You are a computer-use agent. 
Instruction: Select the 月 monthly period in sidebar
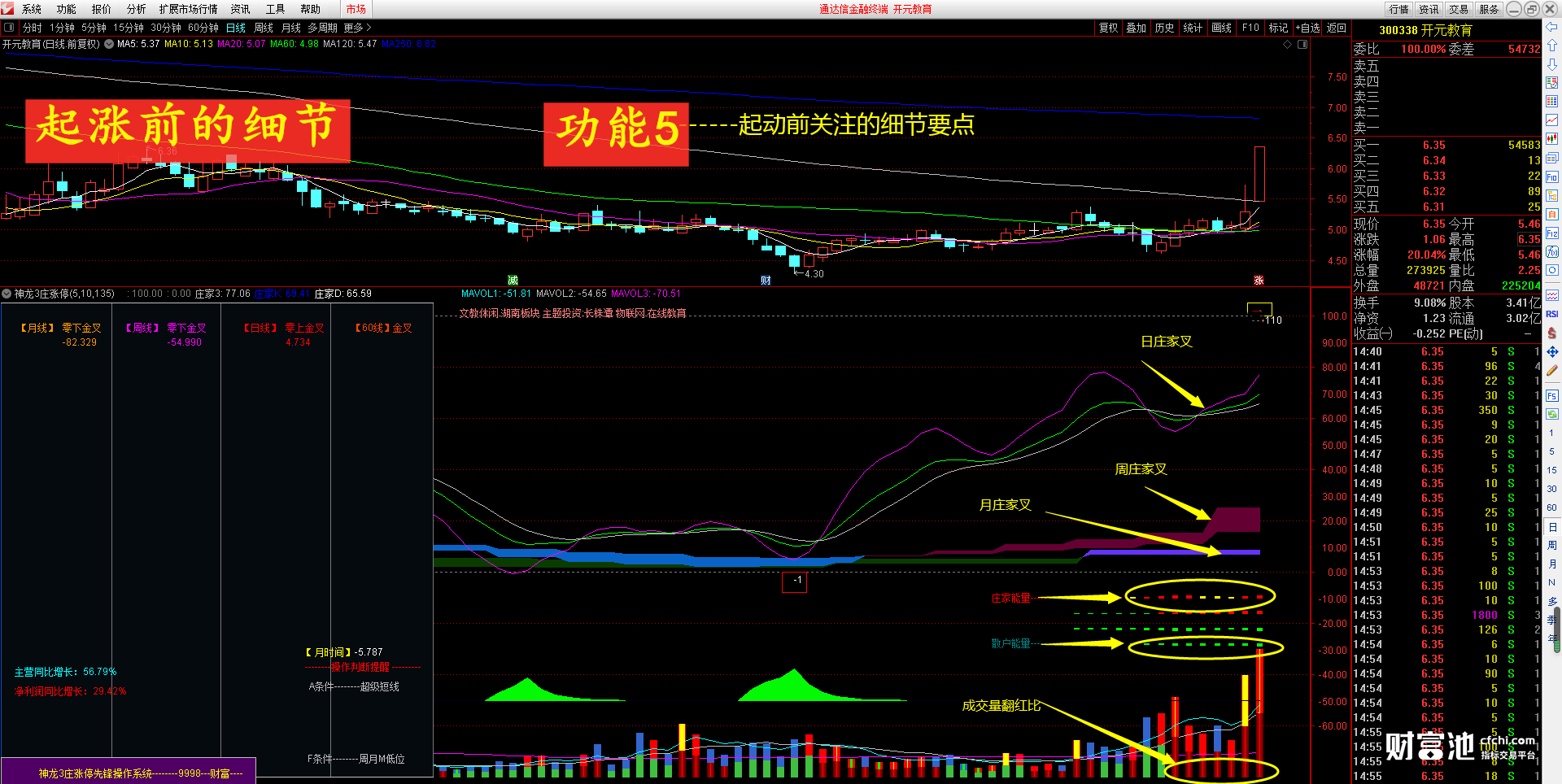point(1552,564)
